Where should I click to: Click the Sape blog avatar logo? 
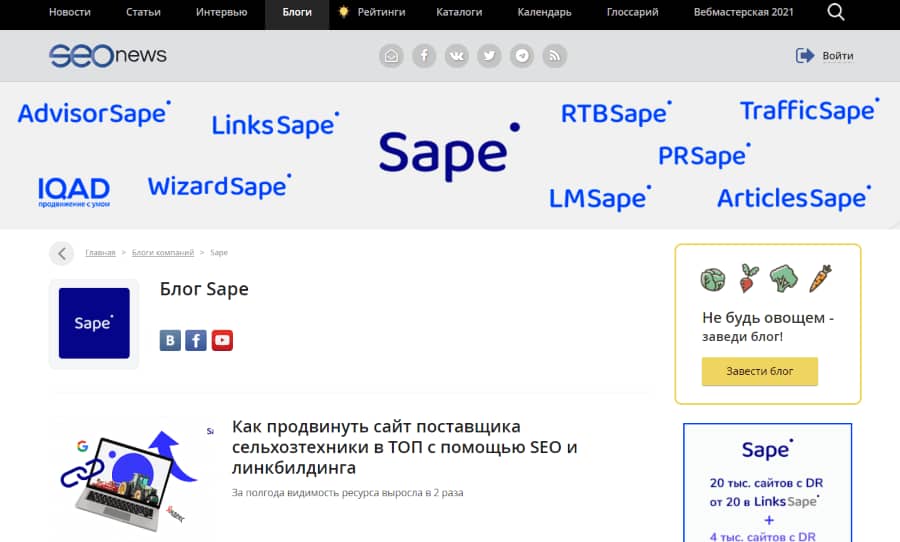[x=94, y=323]
